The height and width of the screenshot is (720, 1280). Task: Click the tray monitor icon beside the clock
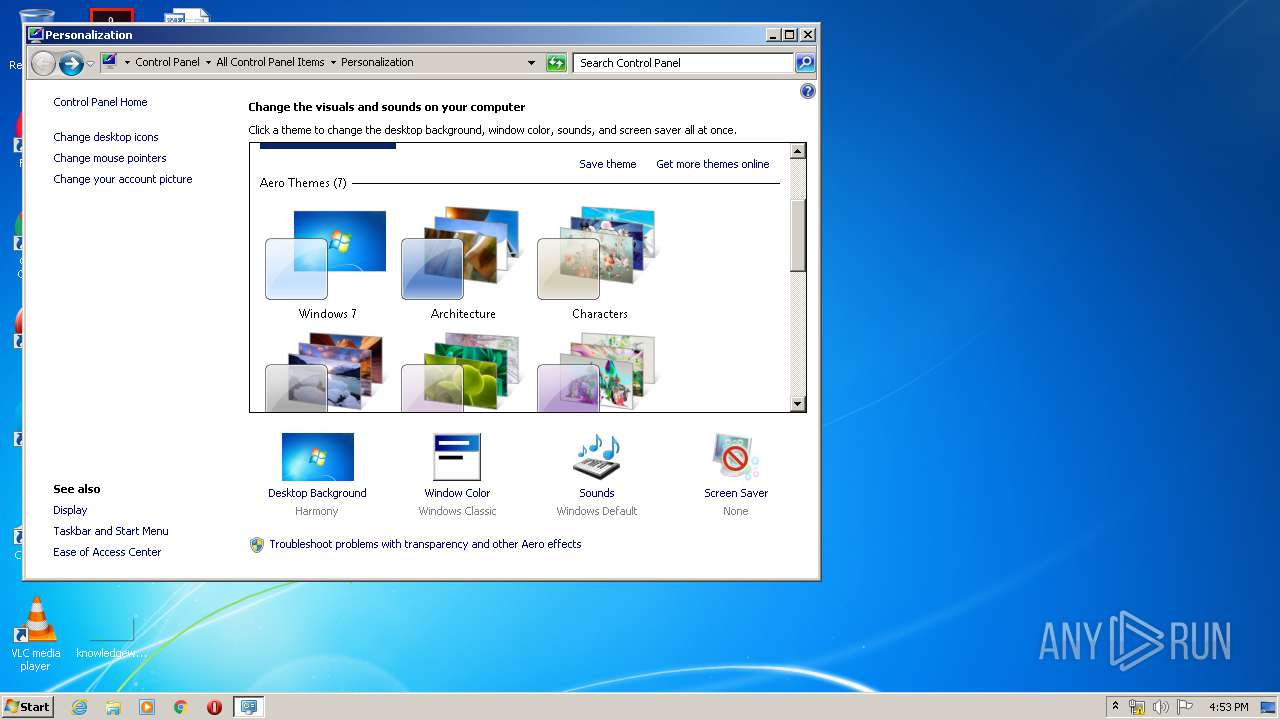click(x=1268, y=707)
